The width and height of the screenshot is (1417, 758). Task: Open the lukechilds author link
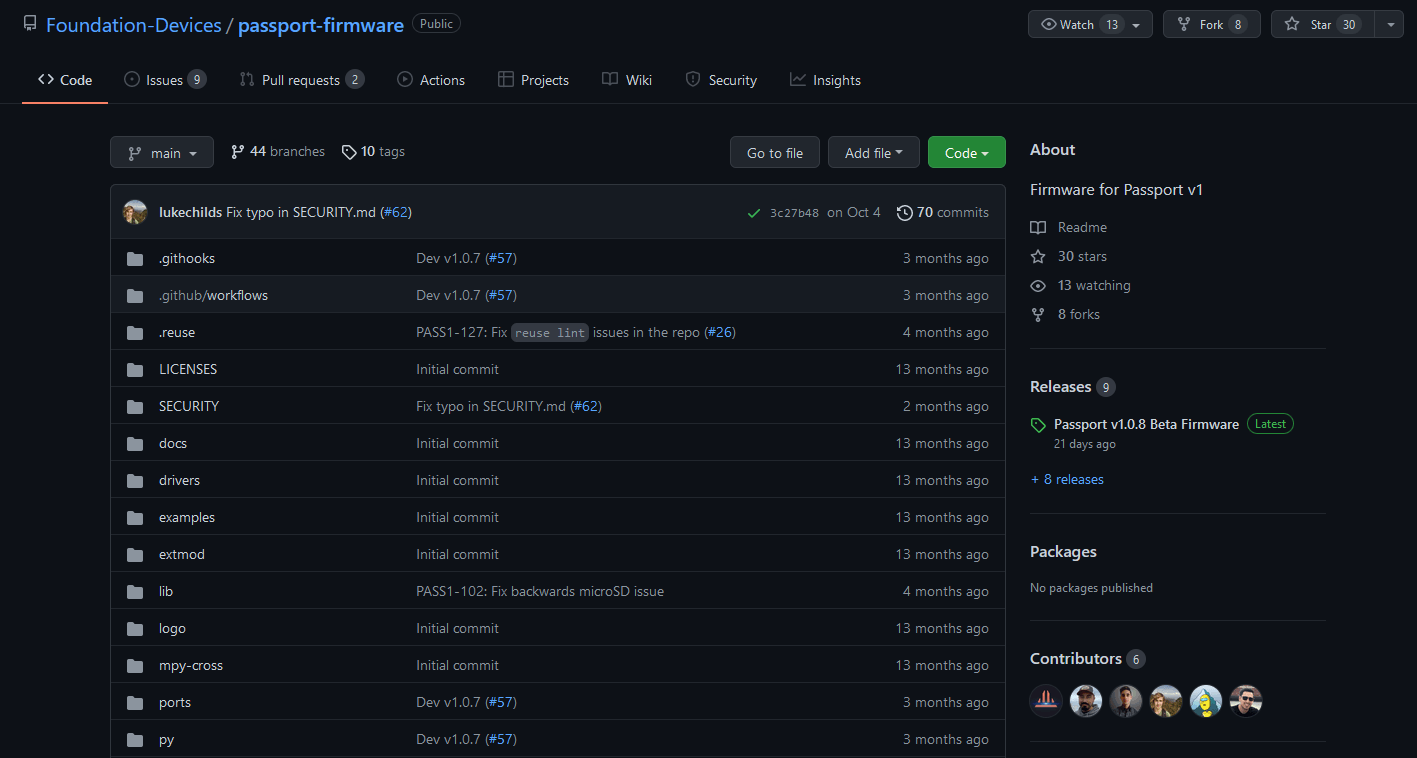190,213
